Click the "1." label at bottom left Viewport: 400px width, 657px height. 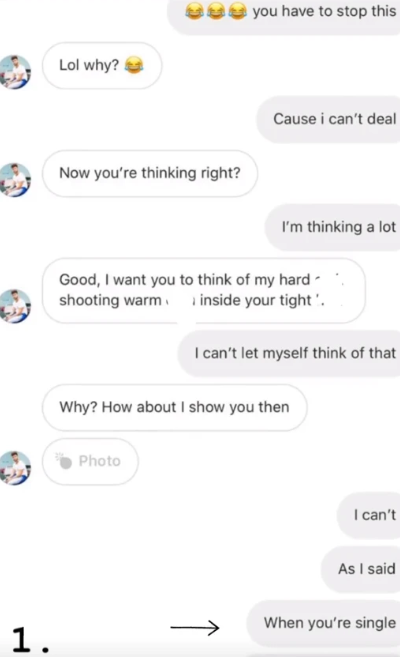[x=30, y=640]
